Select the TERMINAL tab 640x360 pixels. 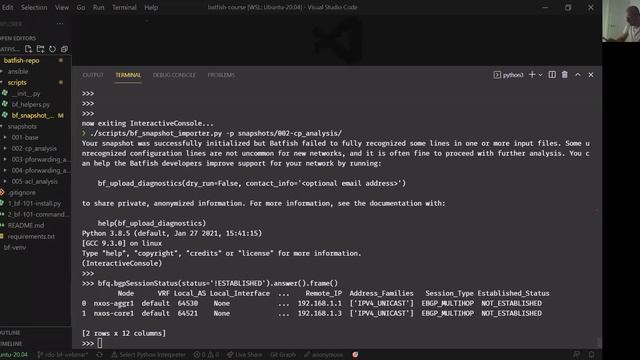(128, 75)
